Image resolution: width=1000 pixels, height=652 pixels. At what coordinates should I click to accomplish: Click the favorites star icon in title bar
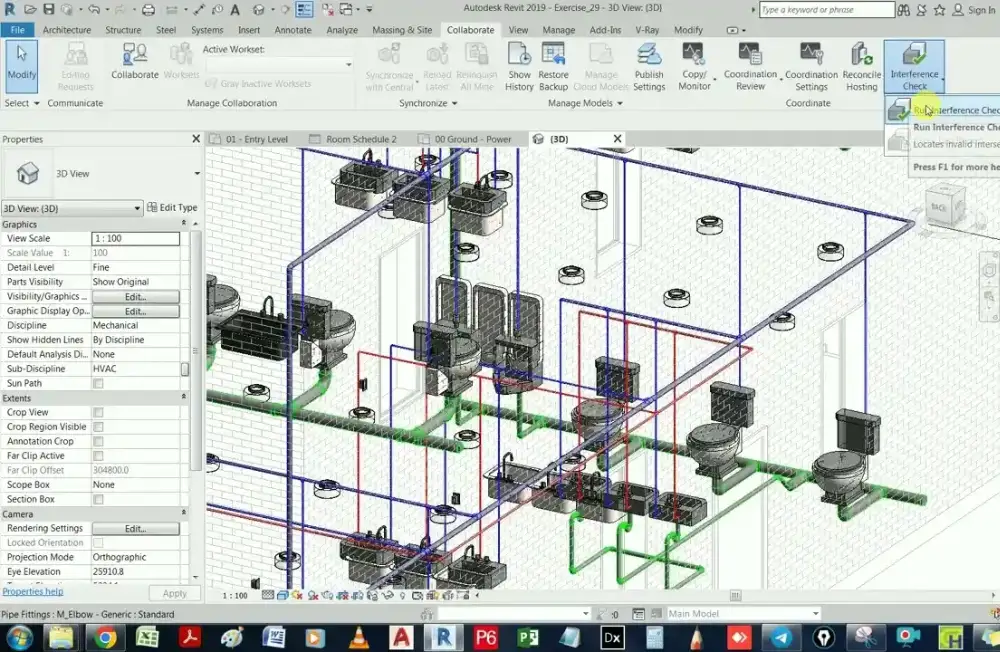939,10
